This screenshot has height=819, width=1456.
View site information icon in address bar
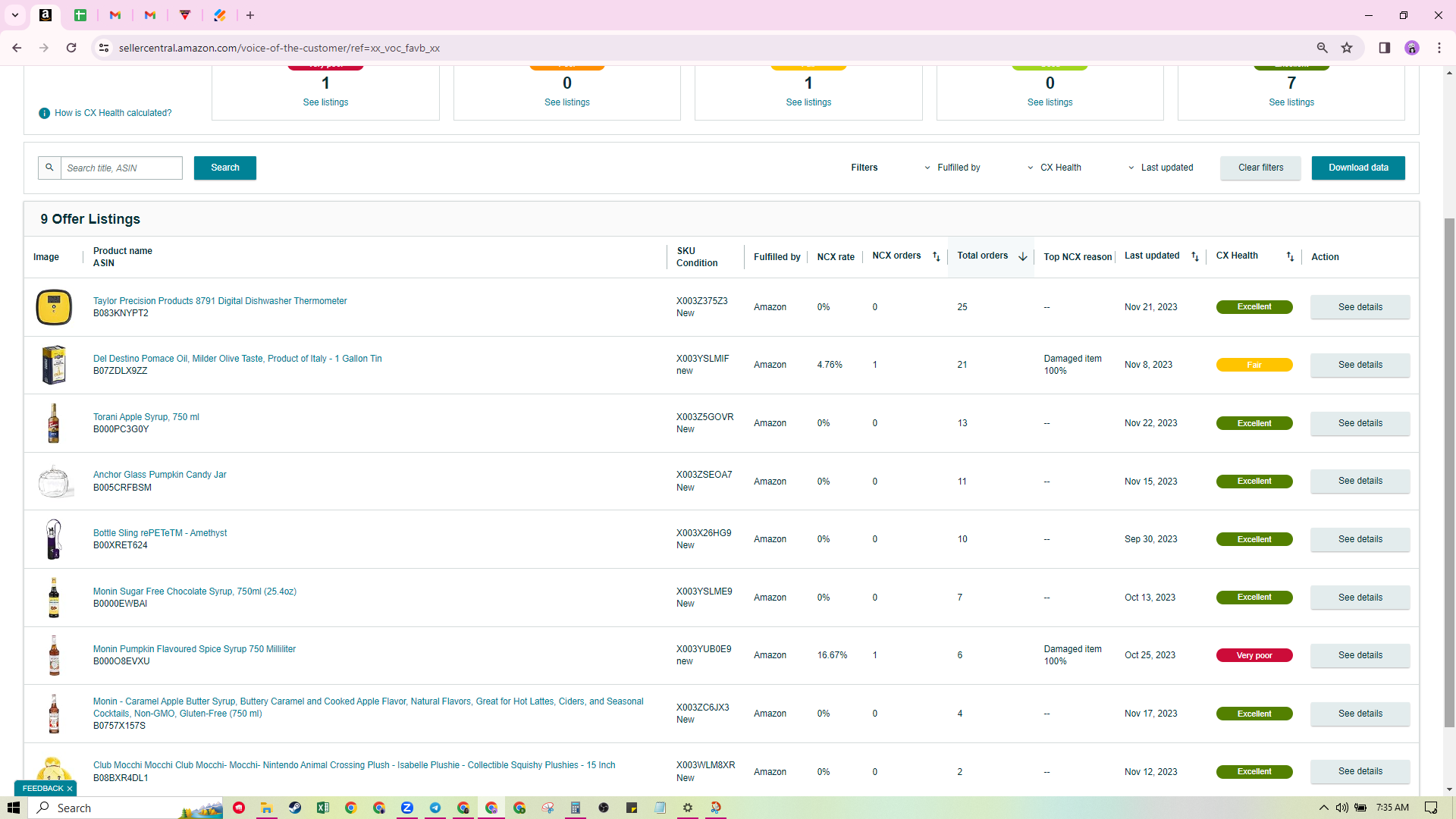(x=104, y=48)
